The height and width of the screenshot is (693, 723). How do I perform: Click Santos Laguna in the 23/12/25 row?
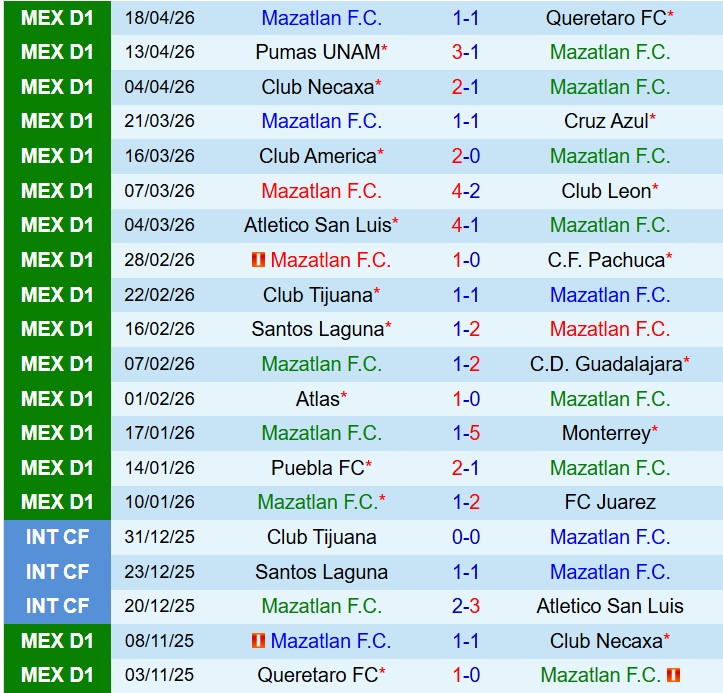[321, 572]
